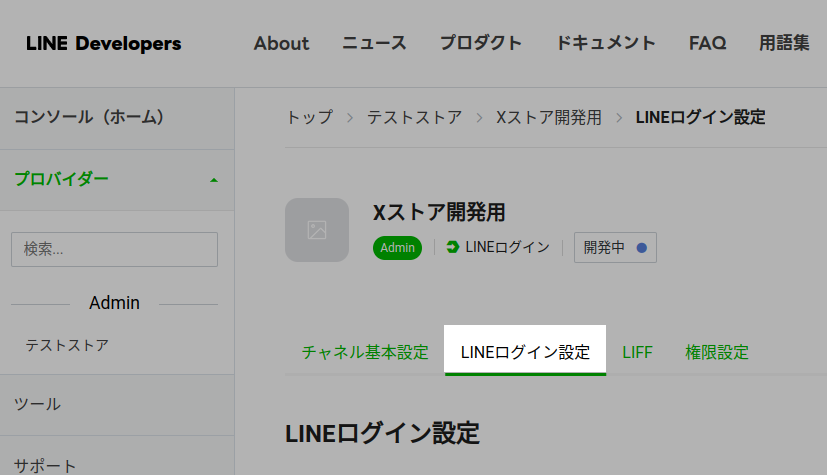Go to the プロダクト page

[481, 43]
